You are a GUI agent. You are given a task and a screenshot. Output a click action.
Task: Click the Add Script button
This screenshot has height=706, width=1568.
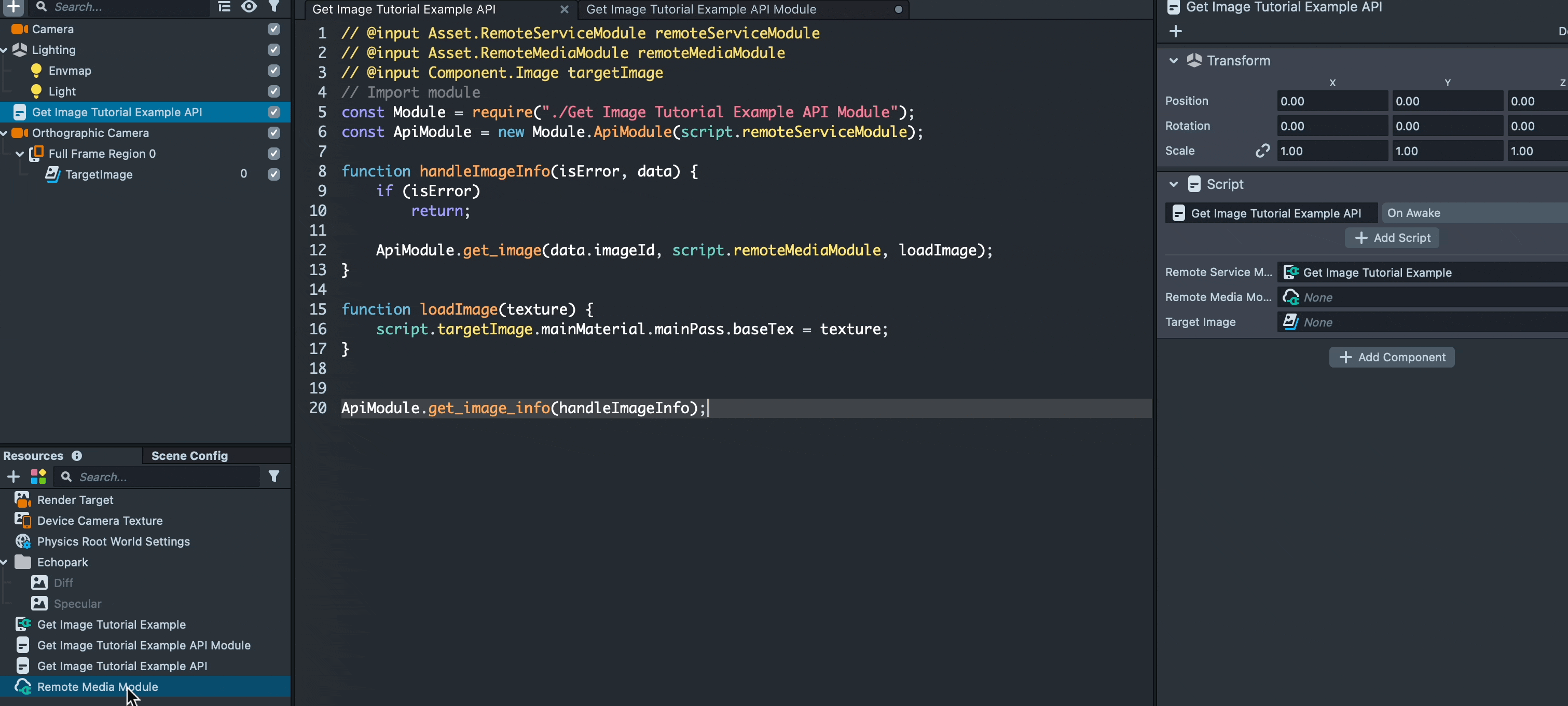[1392, 238]
